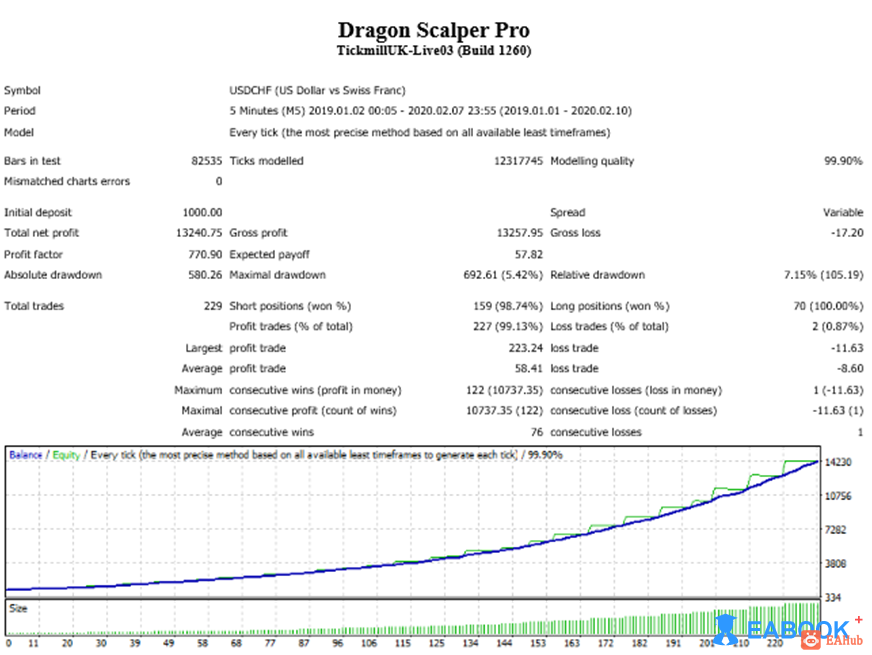Select the Modelling quality value 99.90%
872x655 pixels.
tap(843, 161)
